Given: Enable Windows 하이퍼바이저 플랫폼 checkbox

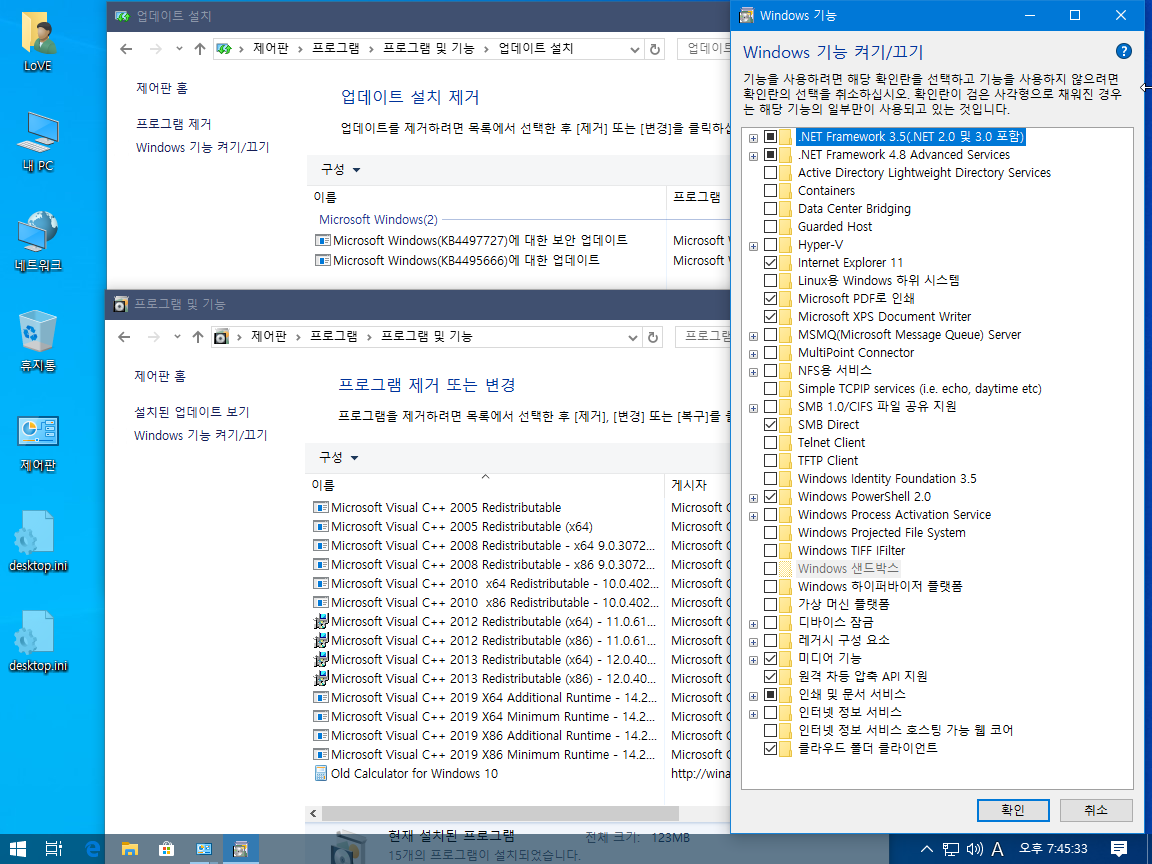Looking at the screenshot, I should [x=770, y=586].
